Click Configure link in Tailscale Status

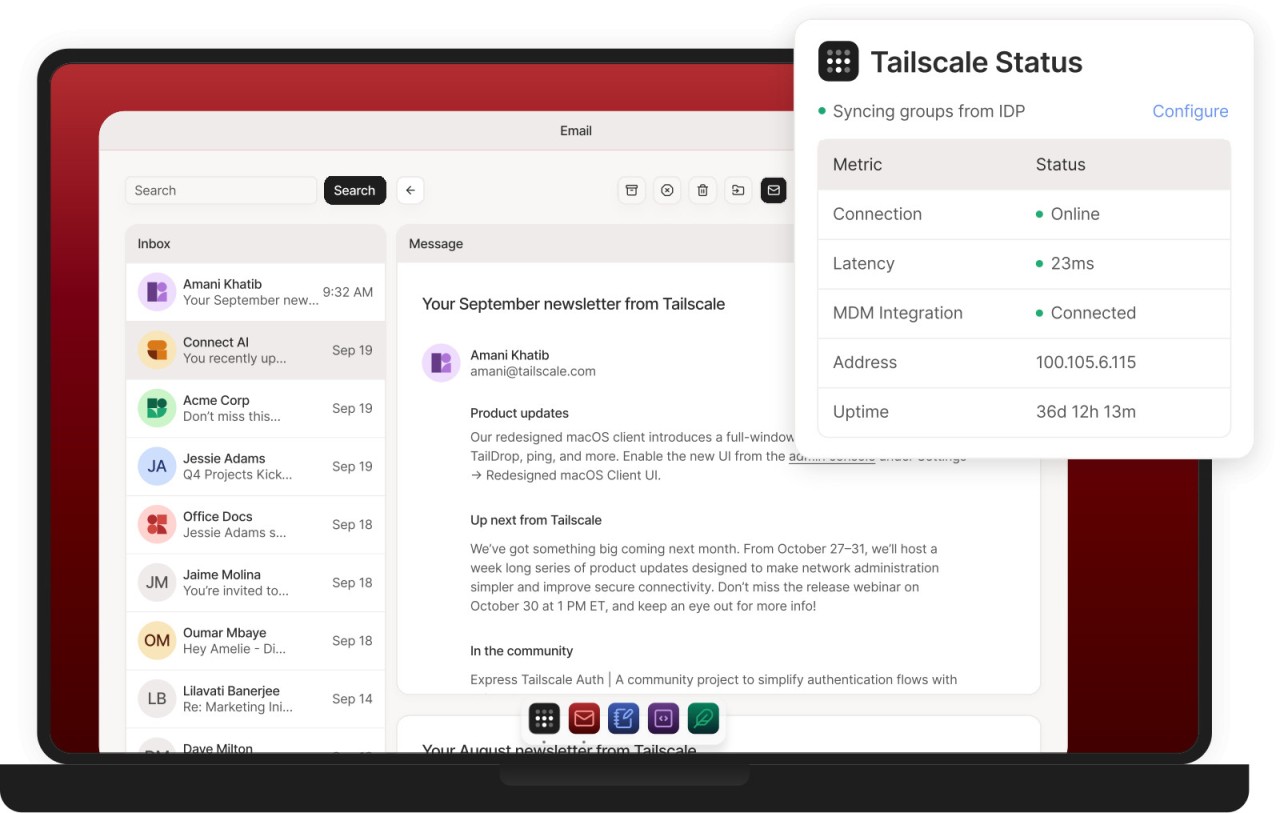[x=1190, y=111]
